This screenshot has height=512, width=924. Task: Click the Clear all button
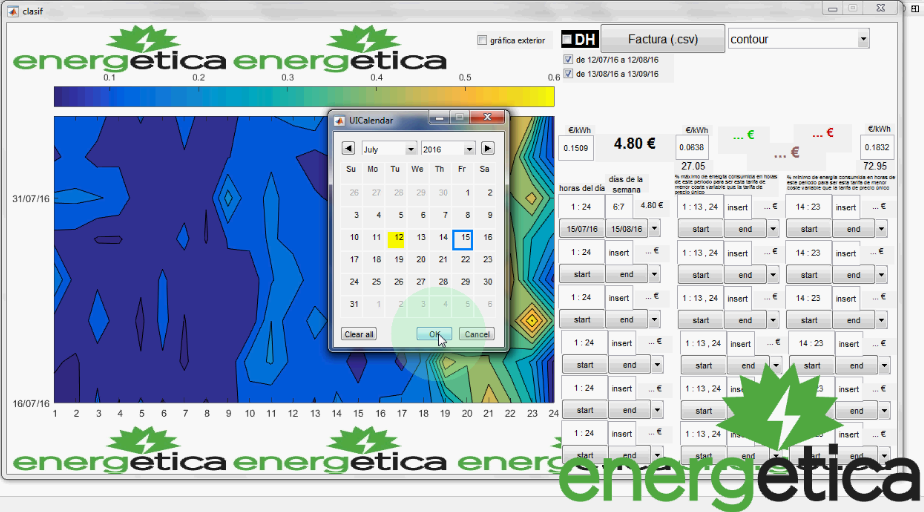click(x=359, y=334)
